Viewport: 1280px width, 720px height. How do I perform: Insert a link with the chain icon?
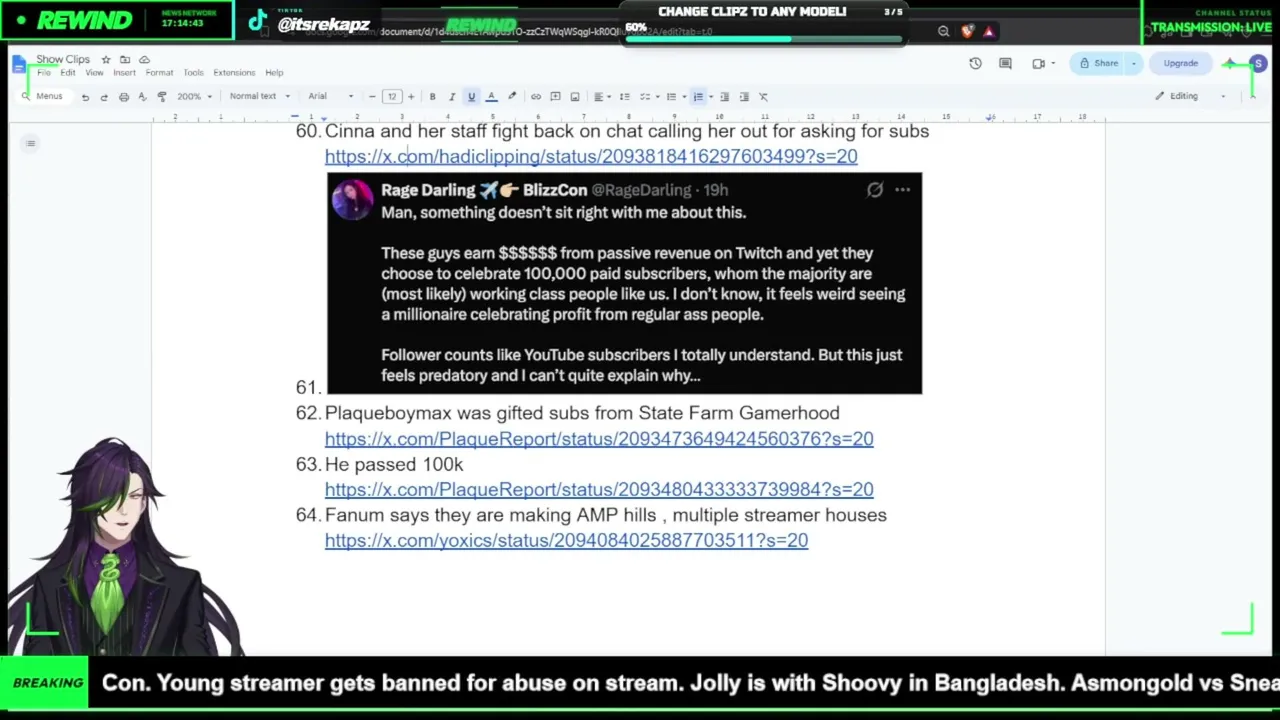[x=536, y=97]
